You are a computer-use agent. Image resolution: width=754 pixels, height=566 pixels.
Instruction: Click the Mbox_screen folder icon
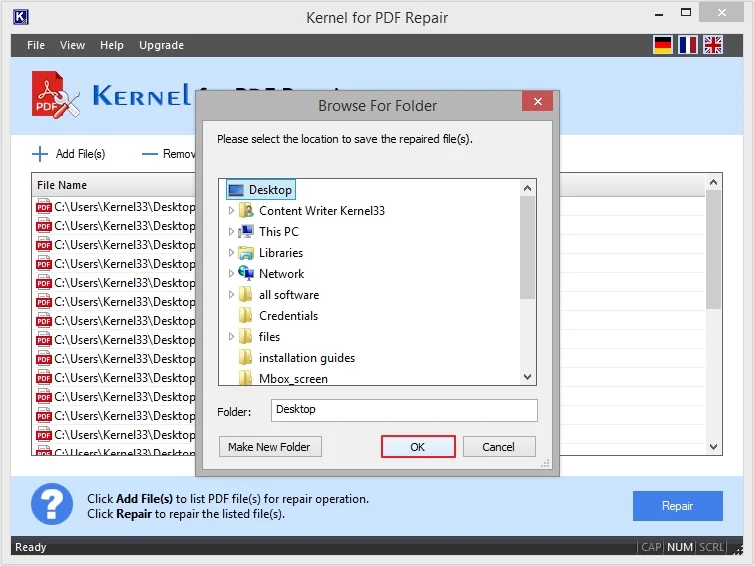pos(246,378)
